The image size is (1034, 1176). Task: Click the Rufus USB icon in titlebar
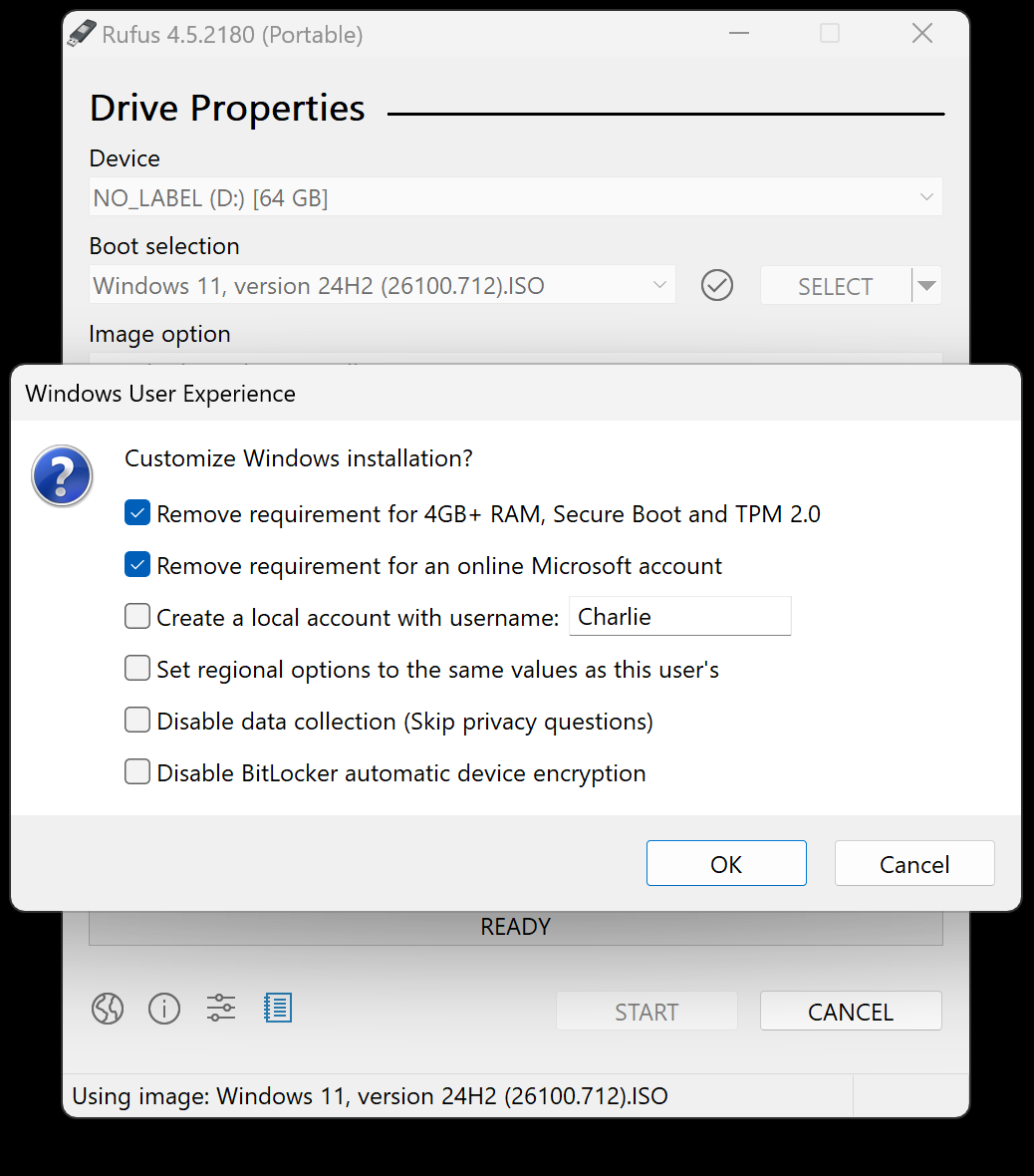82,33
